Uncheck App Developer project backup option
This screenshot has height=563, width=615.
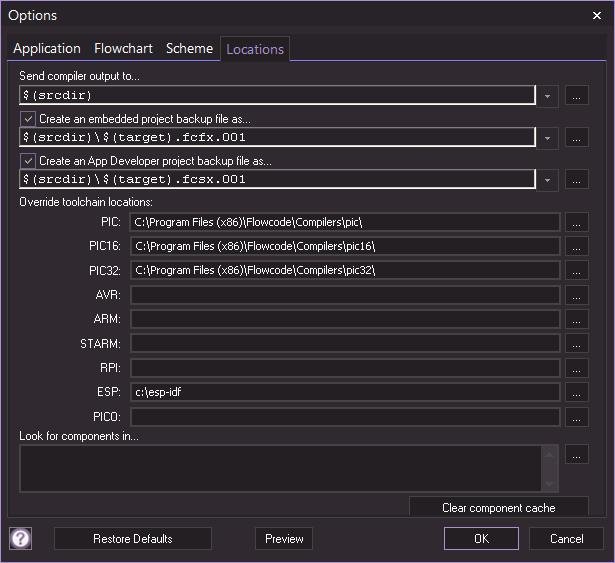coord(28,161)
